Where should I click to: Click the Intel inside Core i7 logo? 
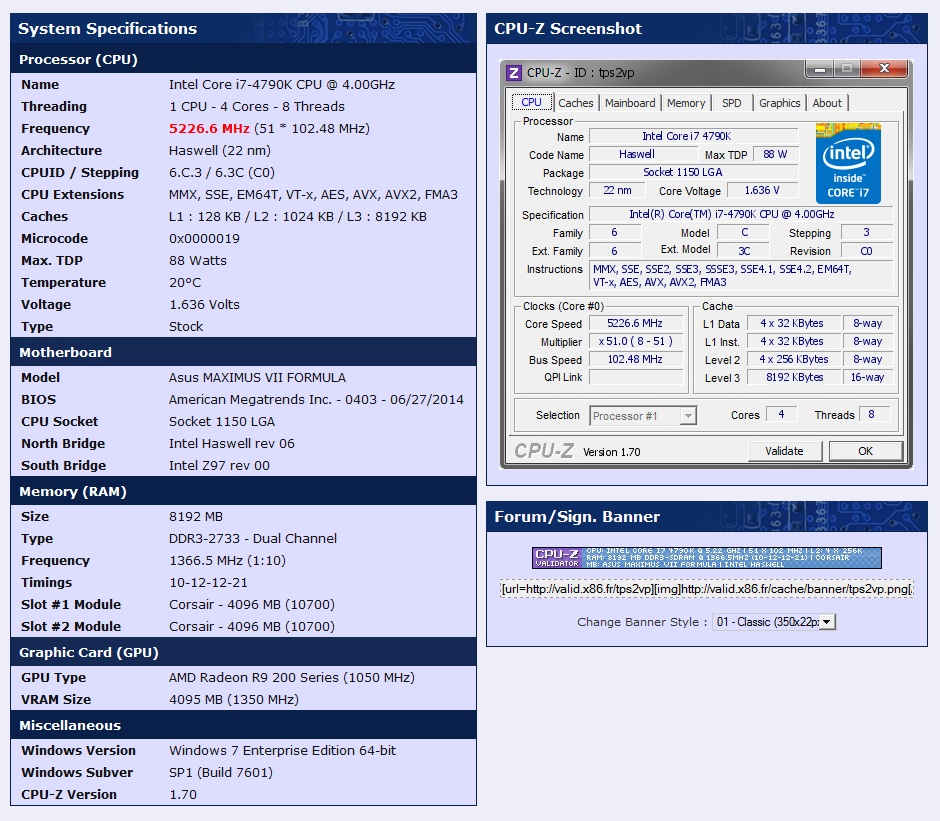848,163
